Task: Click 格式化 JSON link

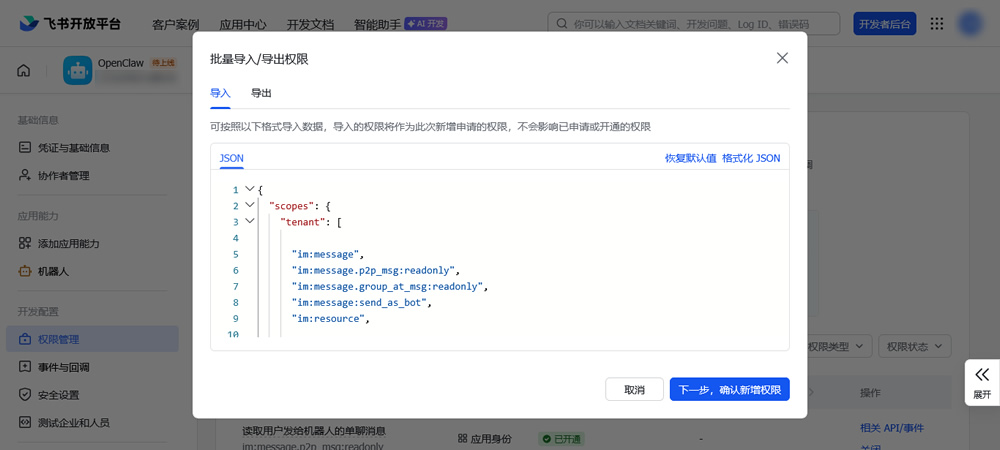Action: point(751,158)
